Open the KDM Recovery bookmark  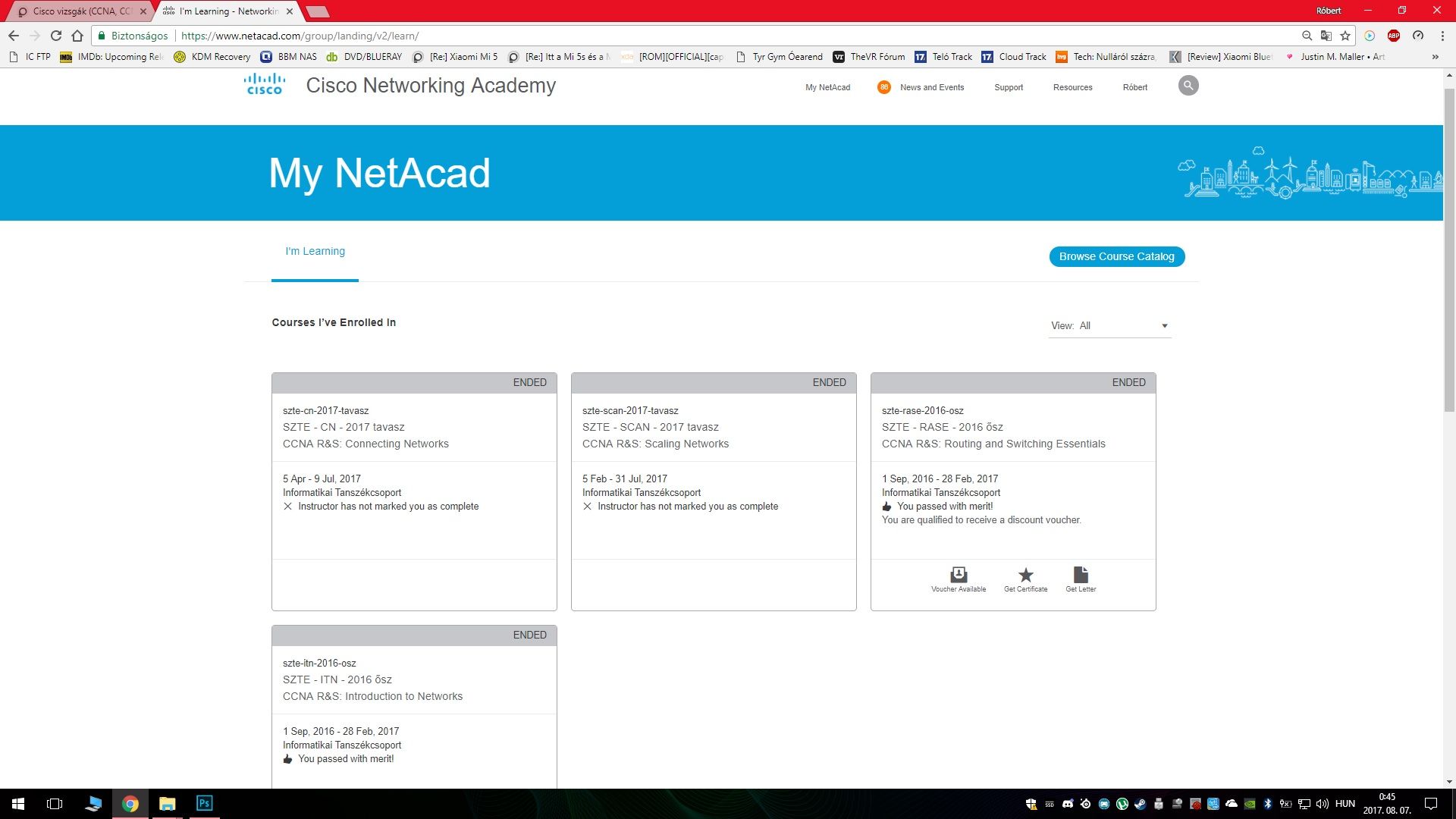[212, 57]
